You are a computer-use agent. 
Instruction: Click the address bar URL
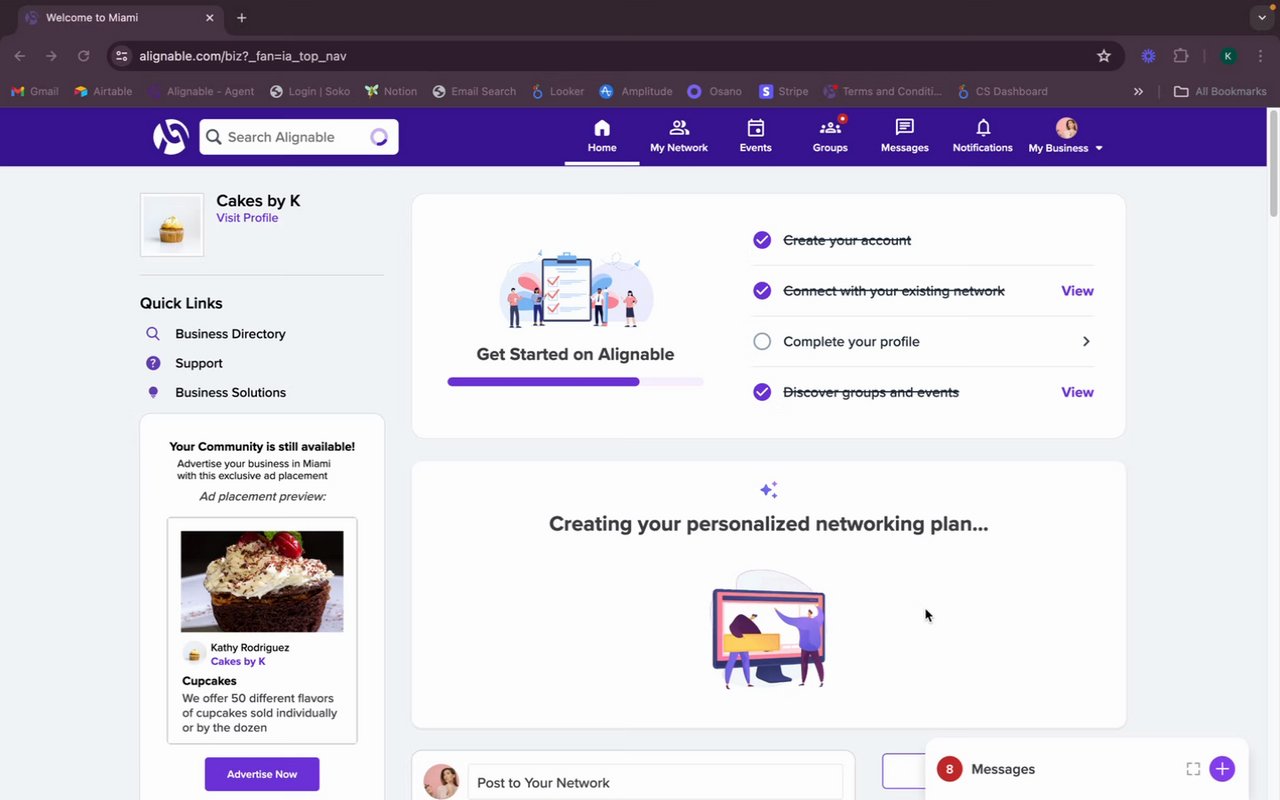point(243,56)
